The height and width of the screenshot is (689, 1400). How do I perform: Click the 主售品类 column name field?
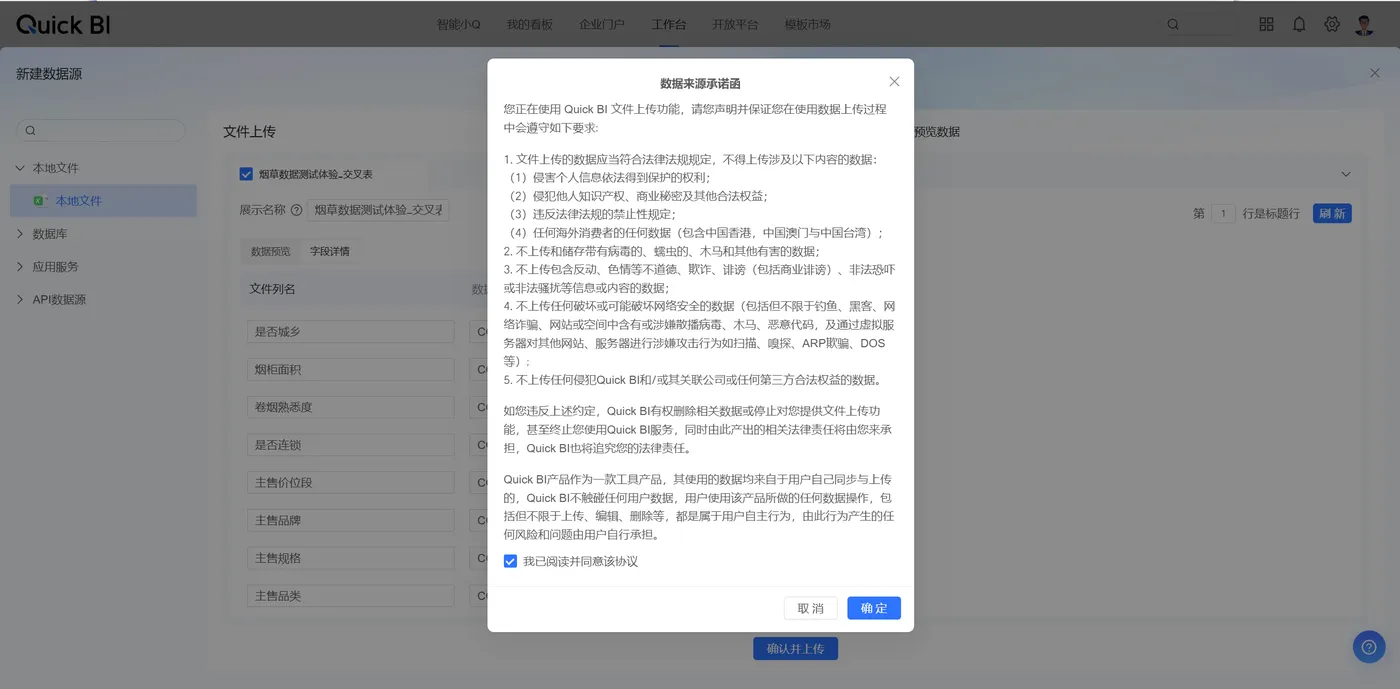pos(351,596)
